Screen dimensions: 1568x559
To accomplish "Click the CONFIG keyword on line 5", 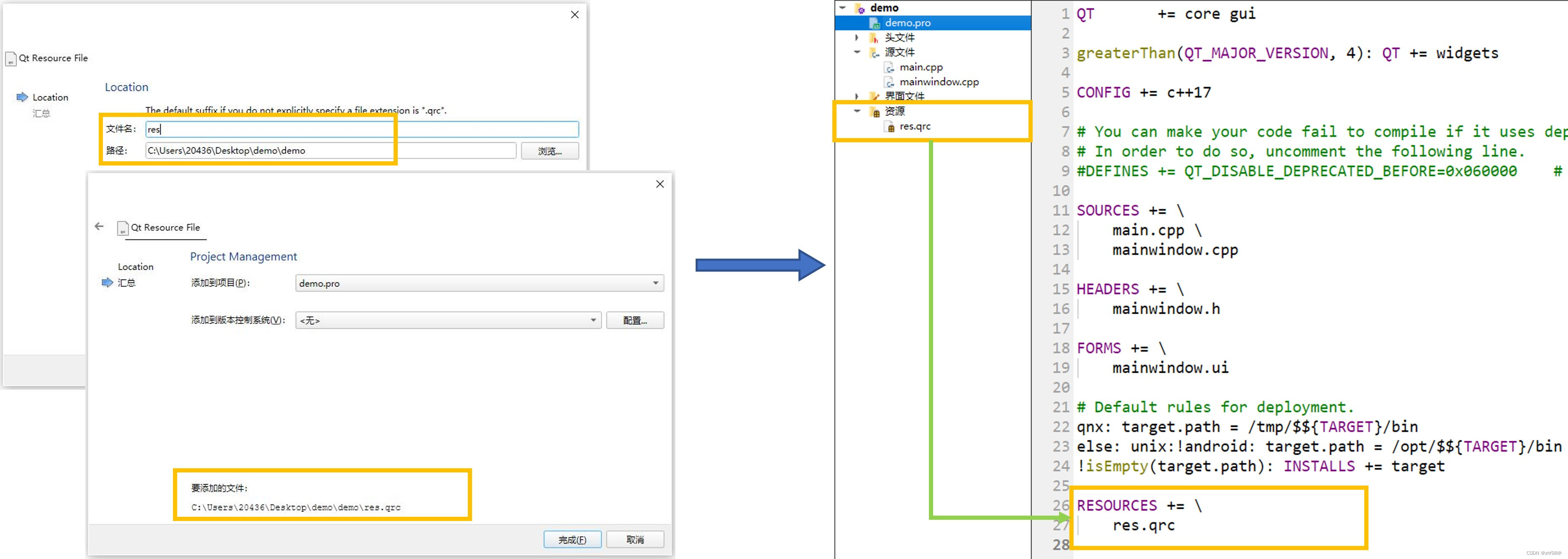I will (x=1104, y=92).
